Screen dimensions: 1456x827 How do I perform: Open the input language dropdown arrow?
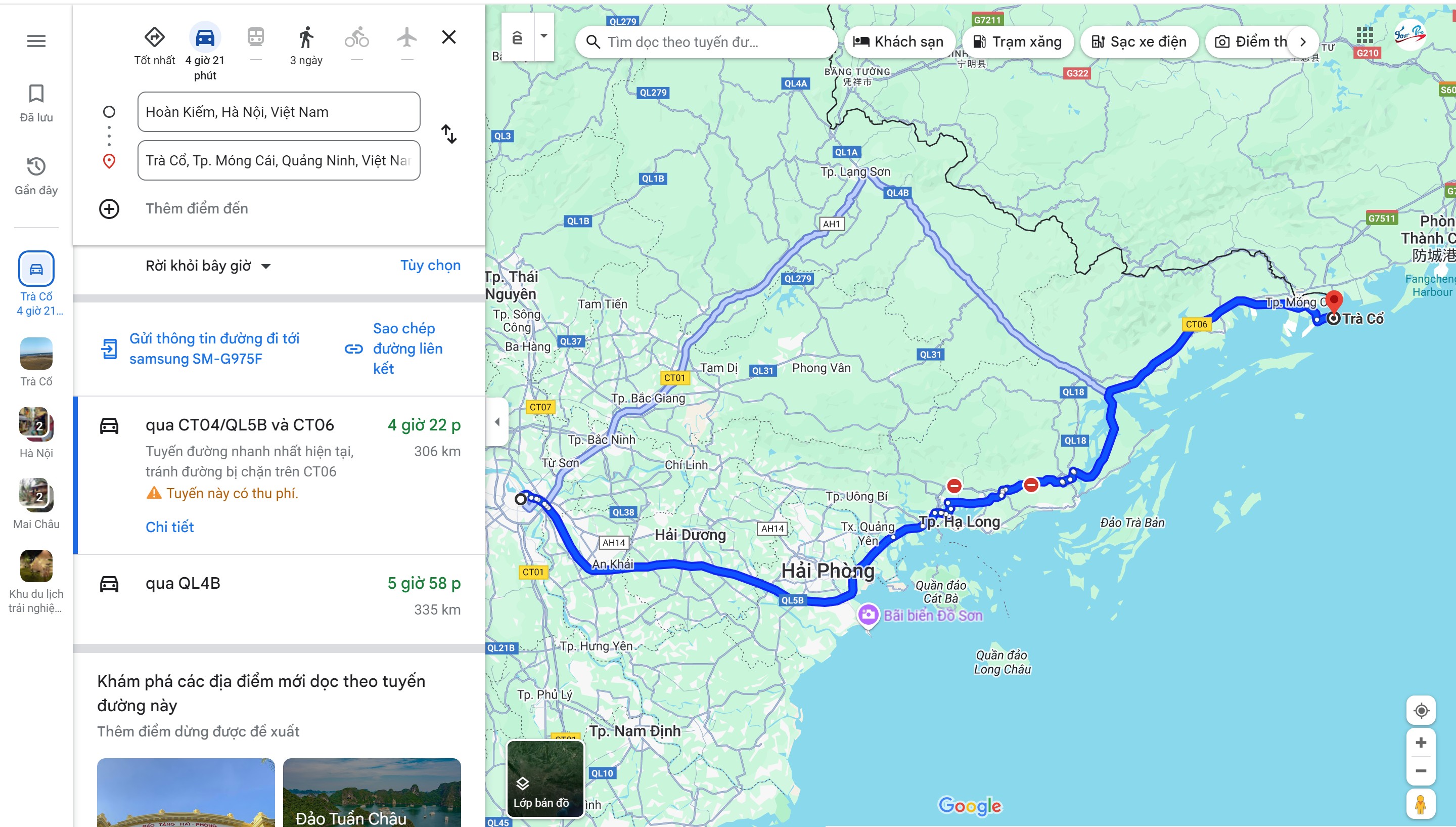click(544, 36)
